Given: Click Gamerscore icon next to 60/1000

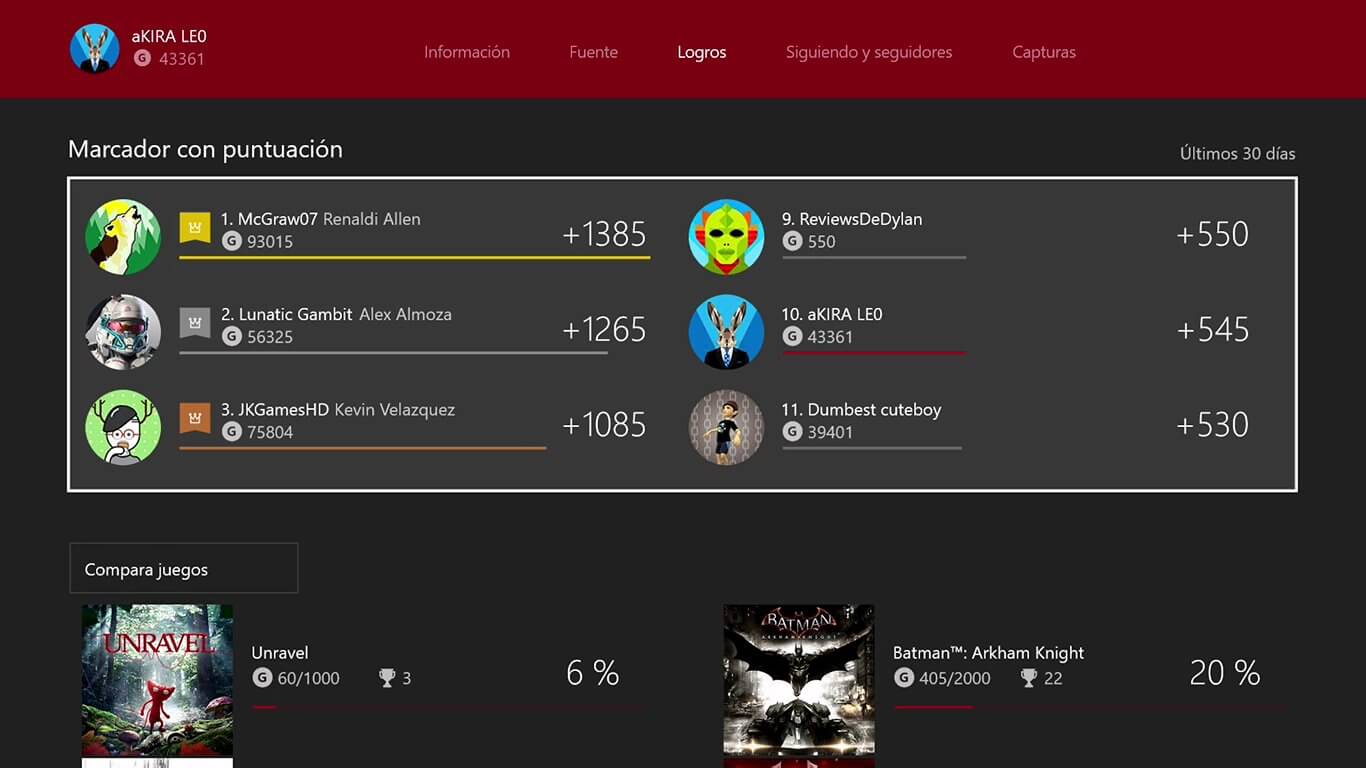Looking at the screenshot, I should (x=262, y=678).
